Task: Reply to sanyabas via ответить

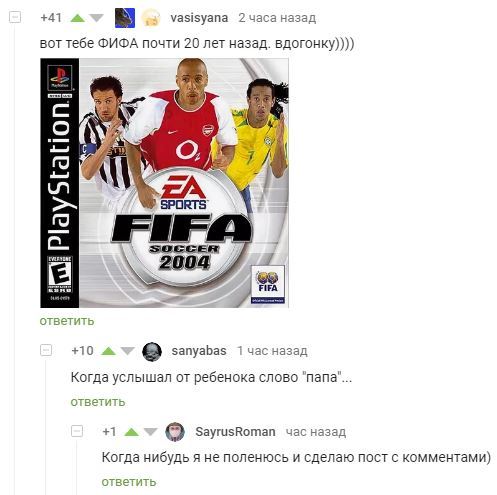Action: pyautogui.click(x=98, y=402)
